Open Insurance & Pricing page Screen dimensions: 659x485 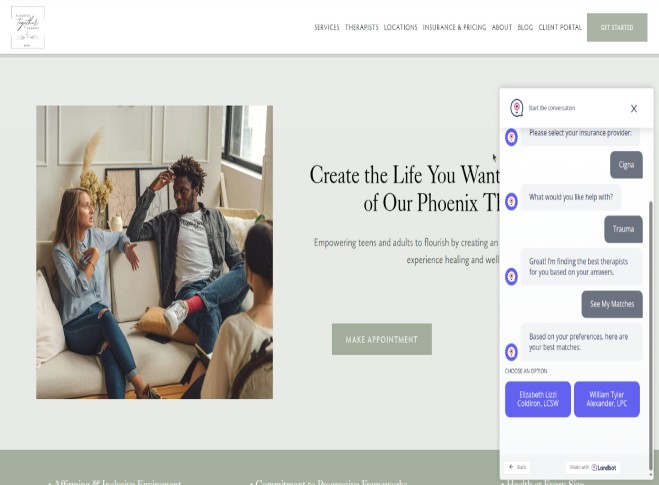(454, 27)
